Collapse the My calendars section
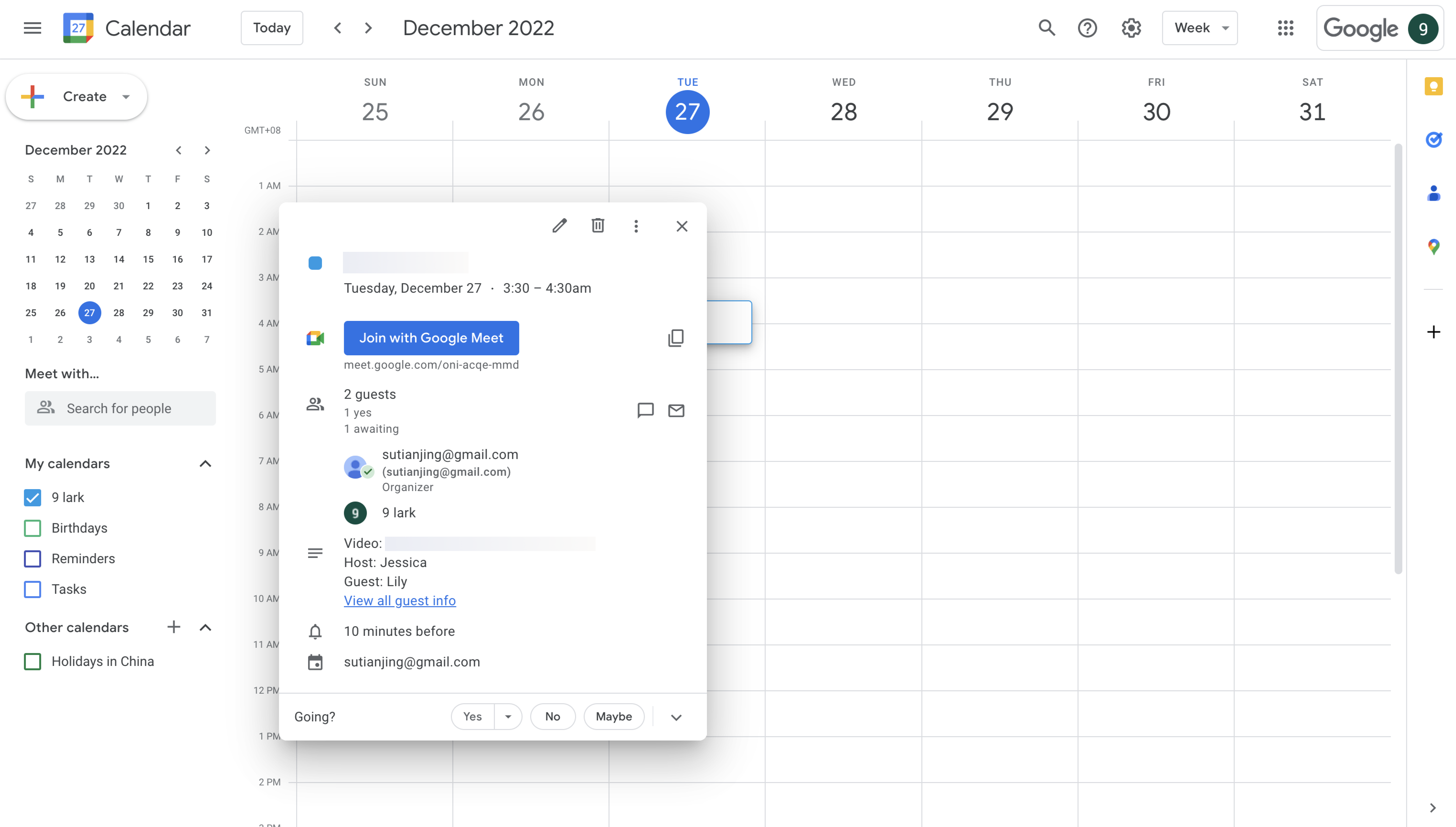The image size is (1456, 827). [205, 464]
